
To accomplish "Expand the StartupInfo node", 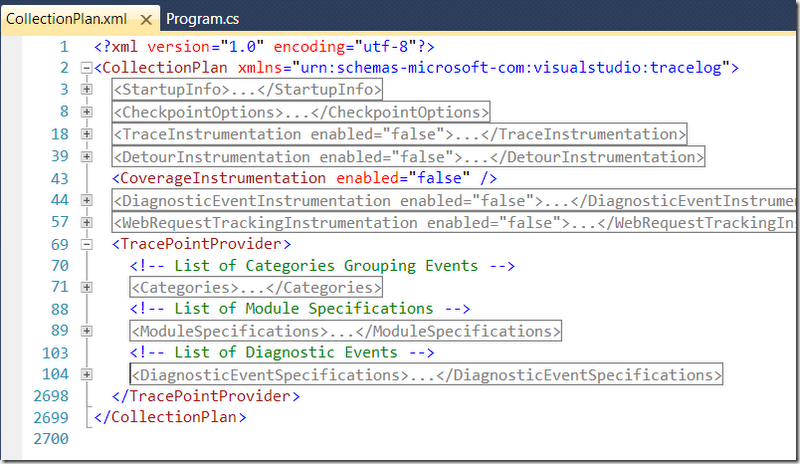I will pos(86,89).
